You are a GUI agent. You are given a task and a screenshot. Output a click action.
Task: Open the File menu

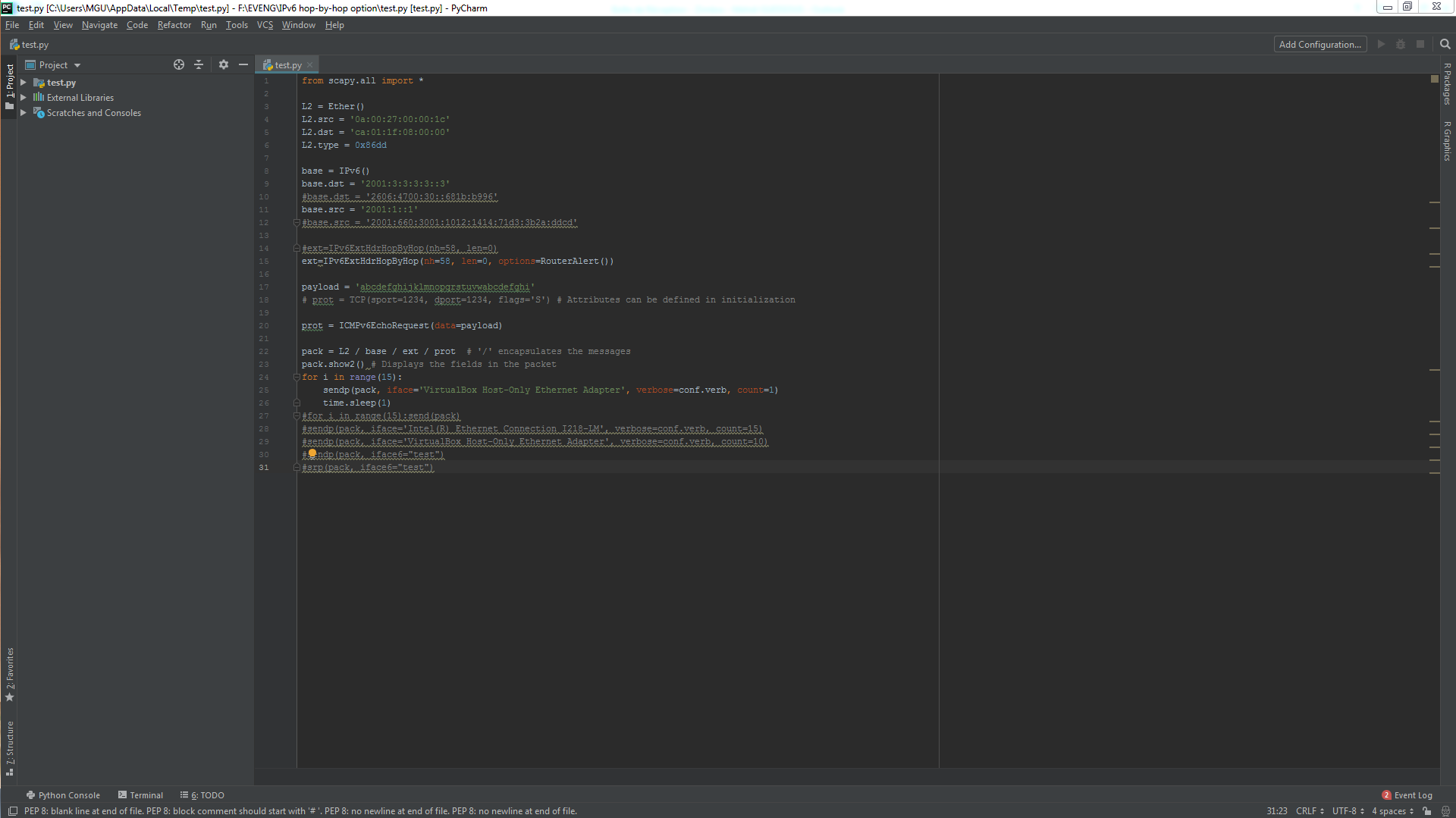(12, 25)
